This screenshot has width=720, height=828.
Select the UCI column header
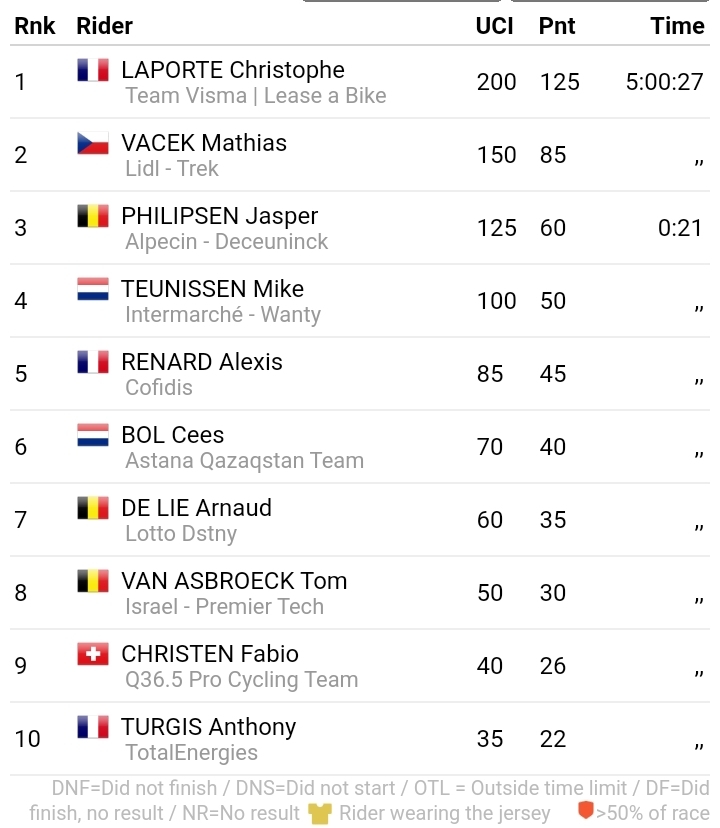coord(494,26)
